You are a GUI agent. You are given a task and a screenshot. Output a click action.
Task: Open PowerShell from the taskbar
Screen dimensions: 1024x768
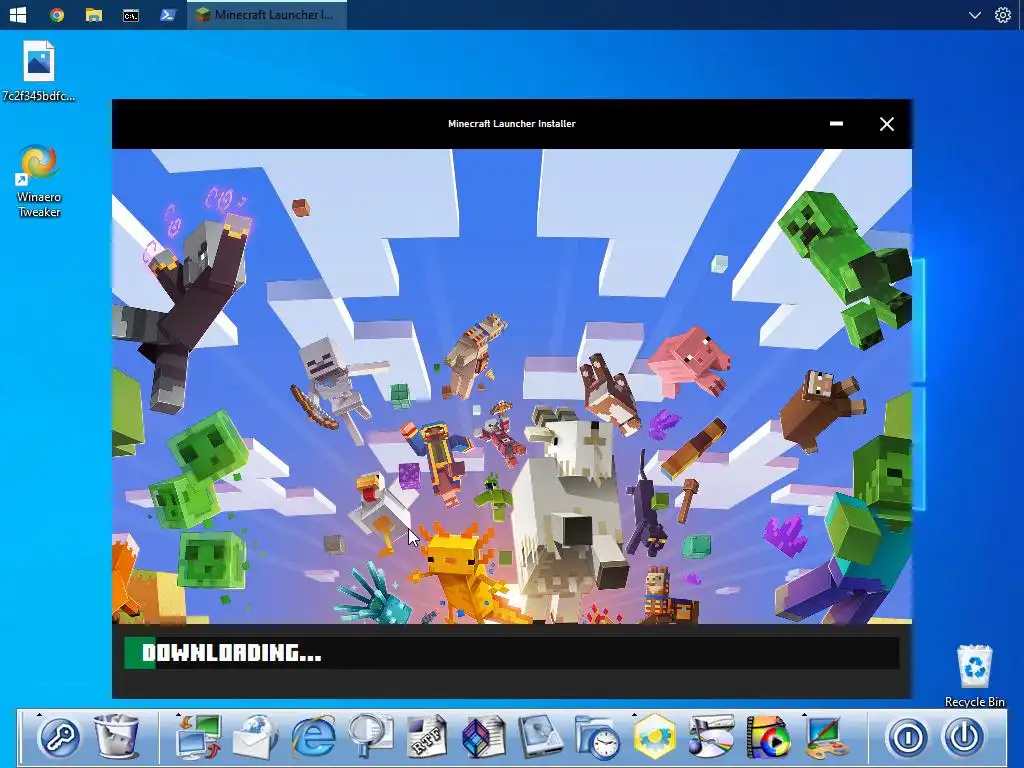(167, 14)
